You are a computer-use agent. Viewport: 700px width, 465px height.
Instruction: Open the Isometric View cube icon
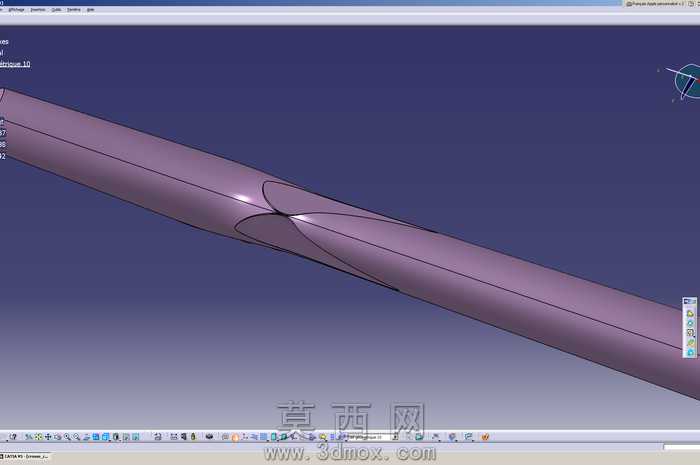click(106, 437)
